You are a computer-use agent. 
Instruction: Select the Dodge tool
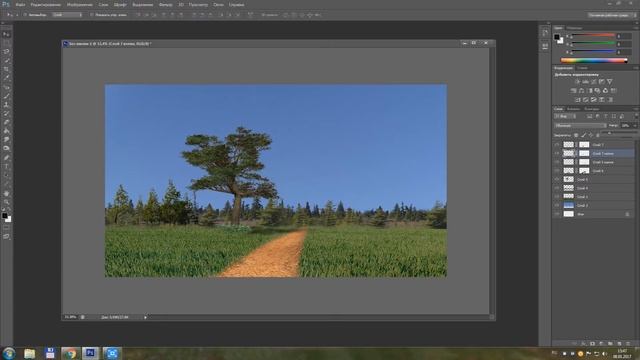point(7,148)
